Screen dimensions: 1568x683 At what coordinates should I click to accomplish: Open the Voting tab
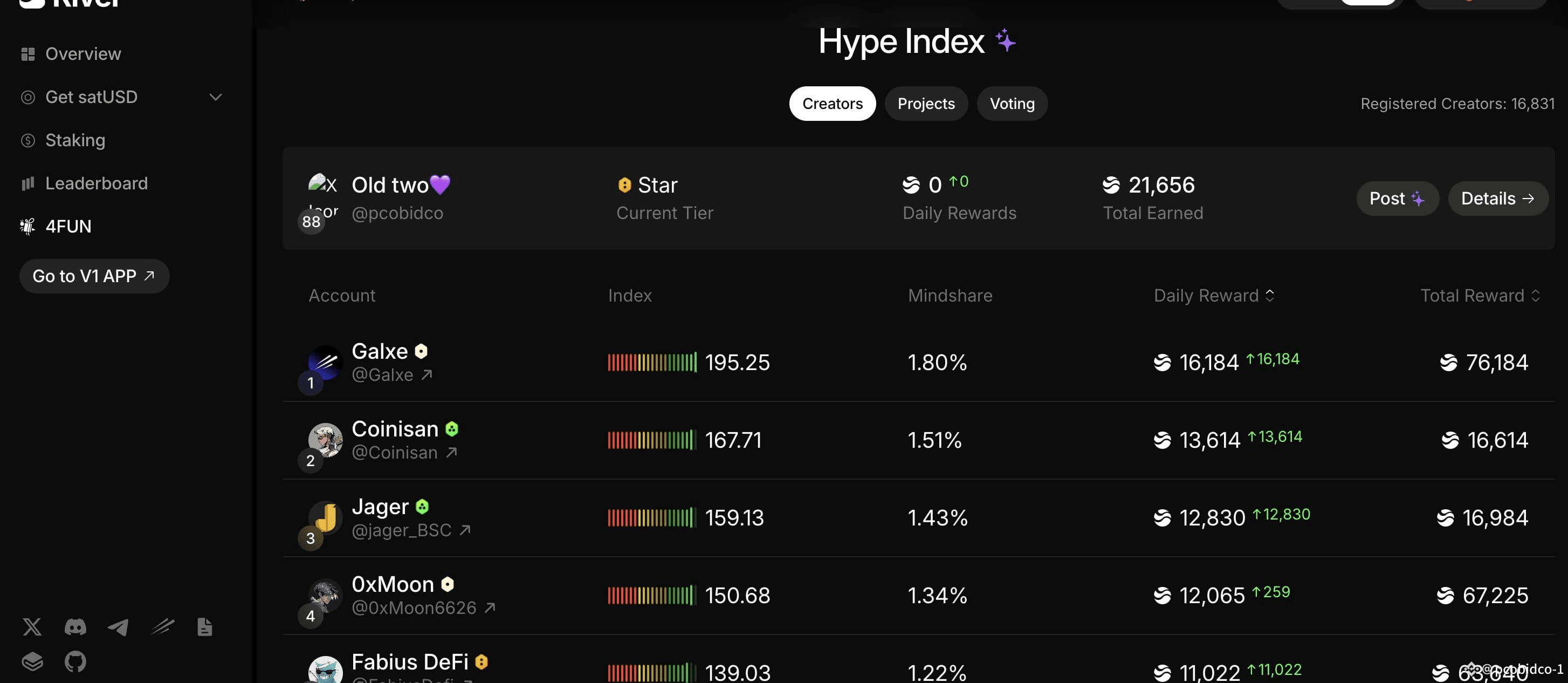(x=1012, y=104)
